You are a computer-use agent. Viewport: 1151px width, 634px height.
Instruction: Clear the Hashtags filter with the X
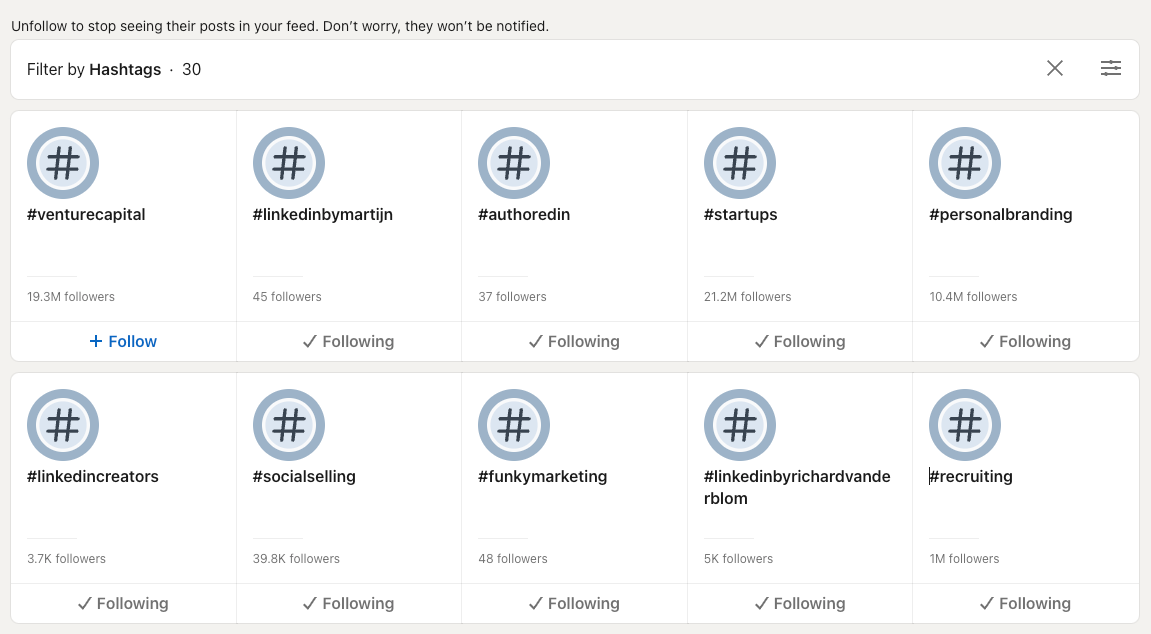click(1055, 68)
